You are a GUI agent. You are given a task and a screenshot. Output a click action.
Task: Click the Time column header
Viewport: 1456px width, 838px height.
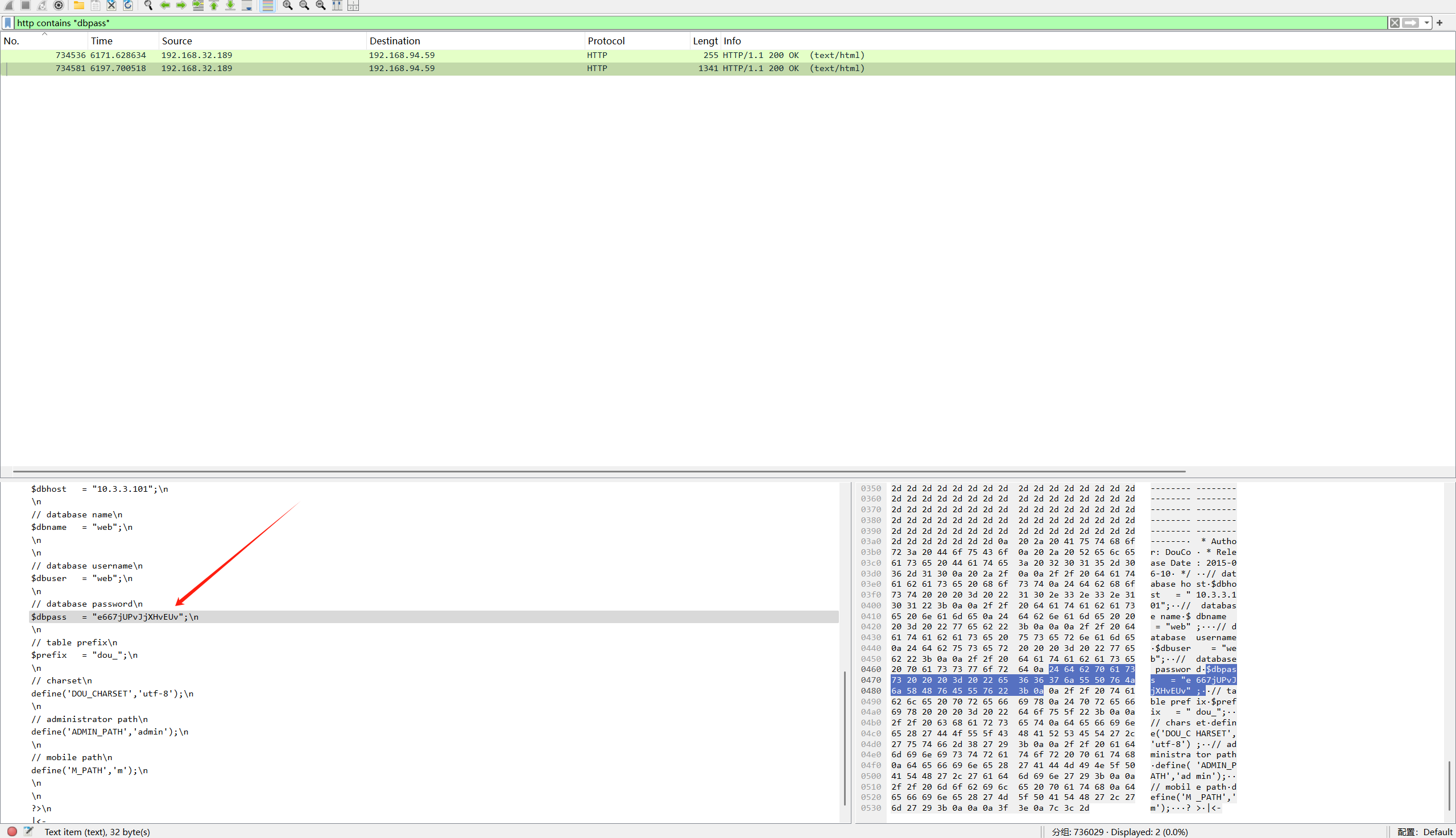tap(101, 41)
